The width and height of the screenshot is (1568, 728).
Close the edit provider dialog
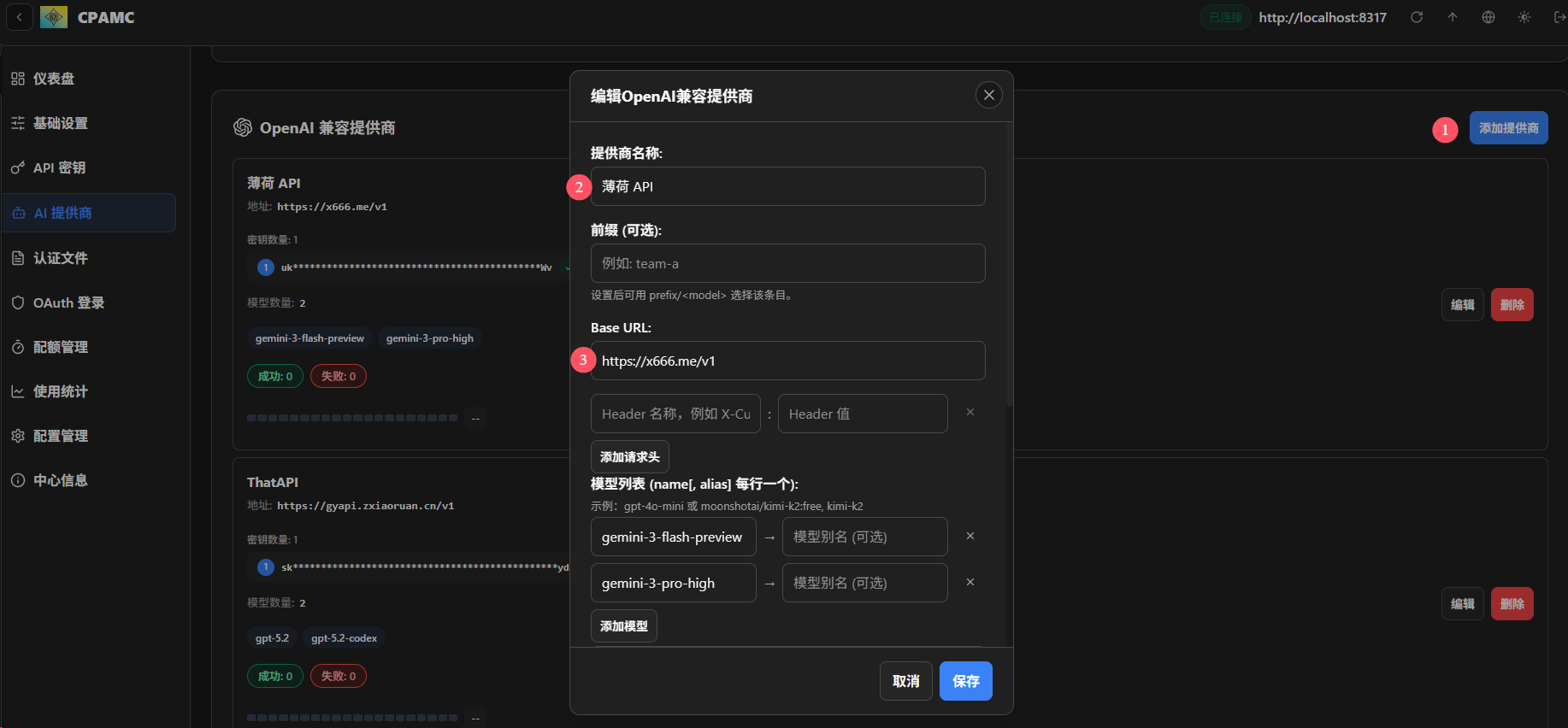[989, 95]
